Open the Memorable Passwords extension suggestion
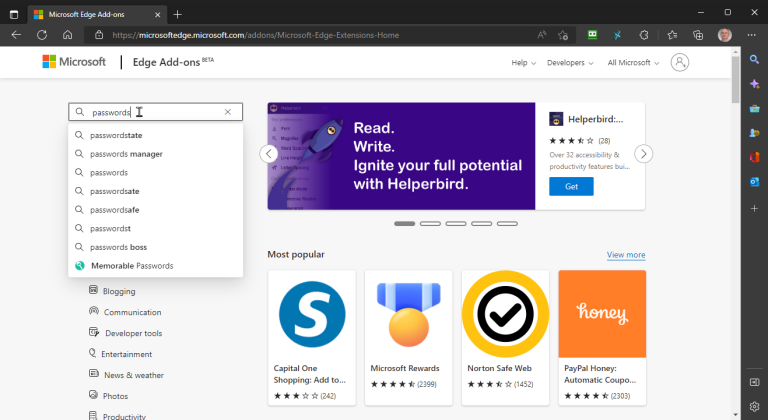Viewport: 768px width, 420px height. (x=155, y=266)
